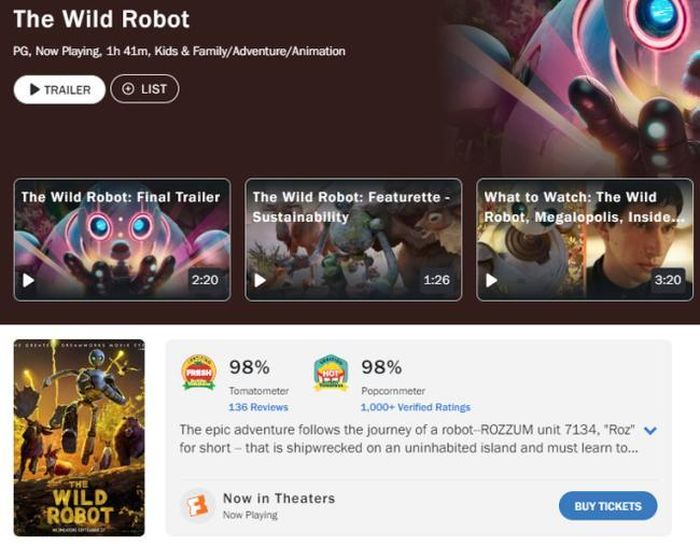This screenshot has width=700, height=560.
Task: Open the 1,000+ Verified Ratings link
Action: (415, 407)
